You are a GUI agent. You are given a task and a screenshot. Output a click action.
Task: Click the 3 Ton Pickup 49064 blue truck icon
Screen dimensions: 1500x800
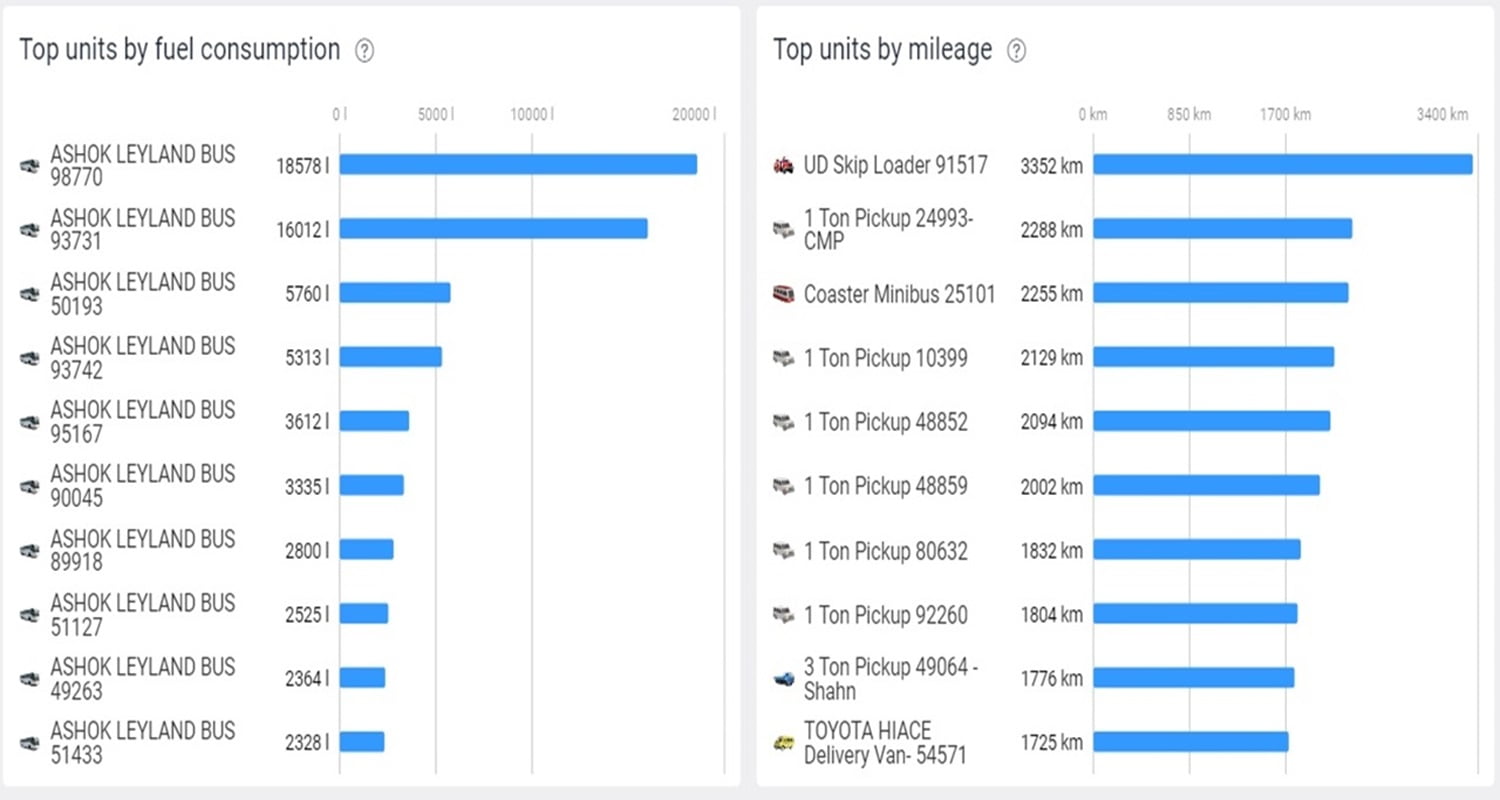tap(784, 678)
